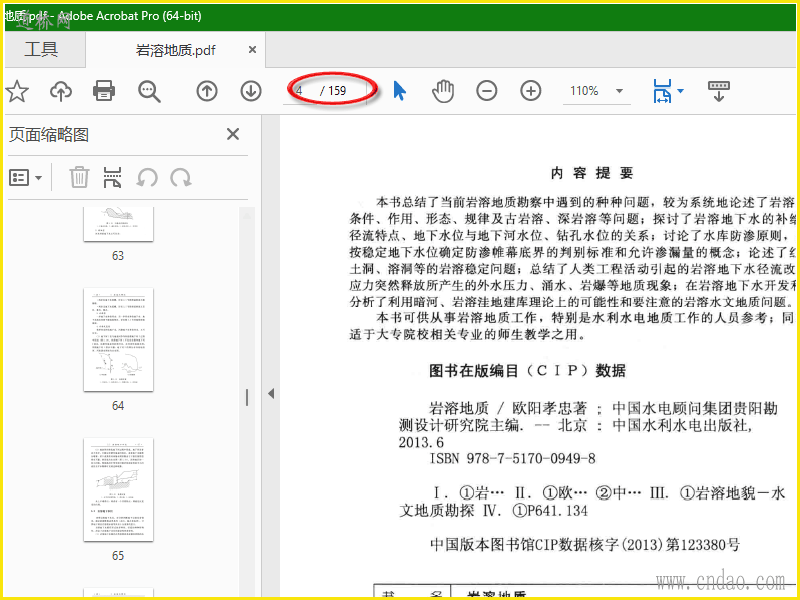Close the 岩溶地质.pdf tab

click(x=252, y=50)
